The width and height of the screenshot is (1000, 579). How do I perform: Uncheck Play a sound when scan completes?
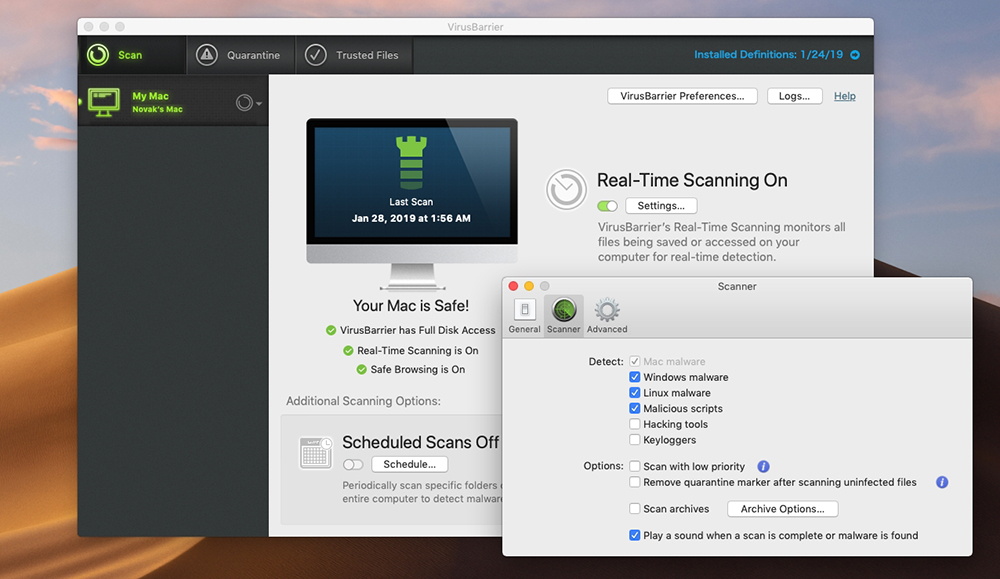(x=635, y=536)
